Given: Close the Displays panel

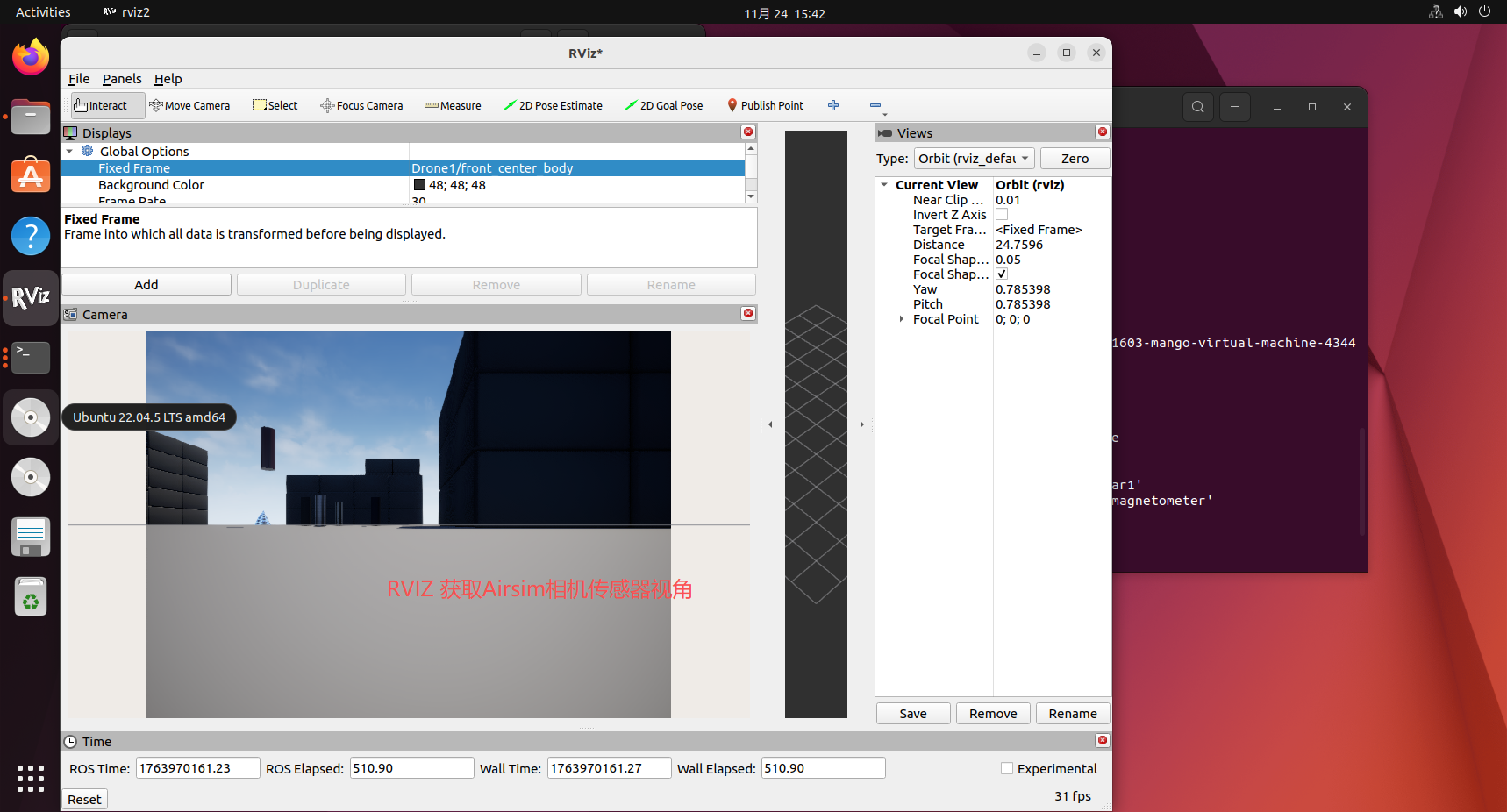Looking at the screenshot, I should point(748,132).
